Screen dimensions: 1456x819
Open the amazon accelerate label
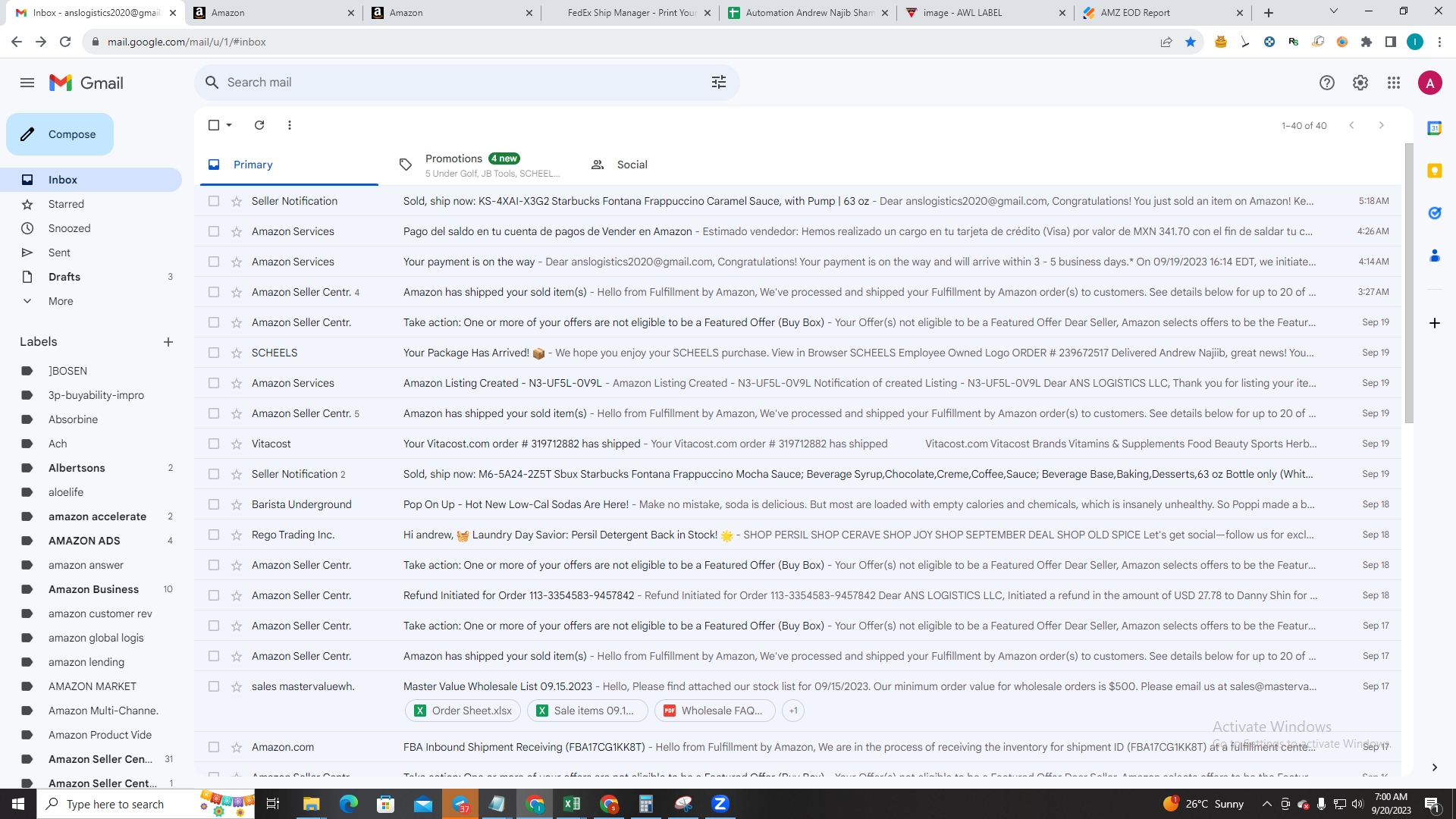[x=91, y=516]
